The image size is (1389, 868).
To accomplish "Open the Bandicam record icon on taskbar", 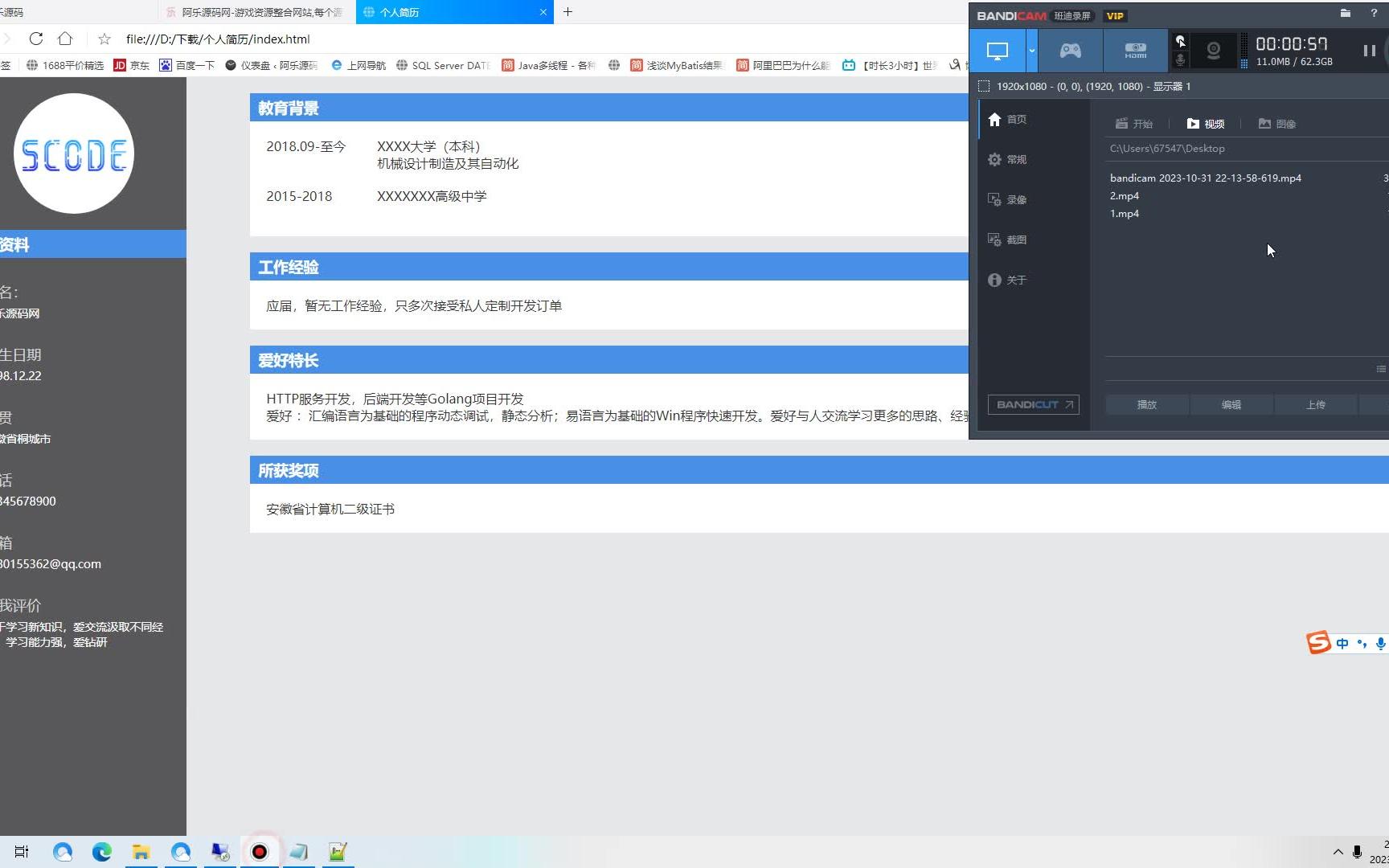I will [260, 852].
